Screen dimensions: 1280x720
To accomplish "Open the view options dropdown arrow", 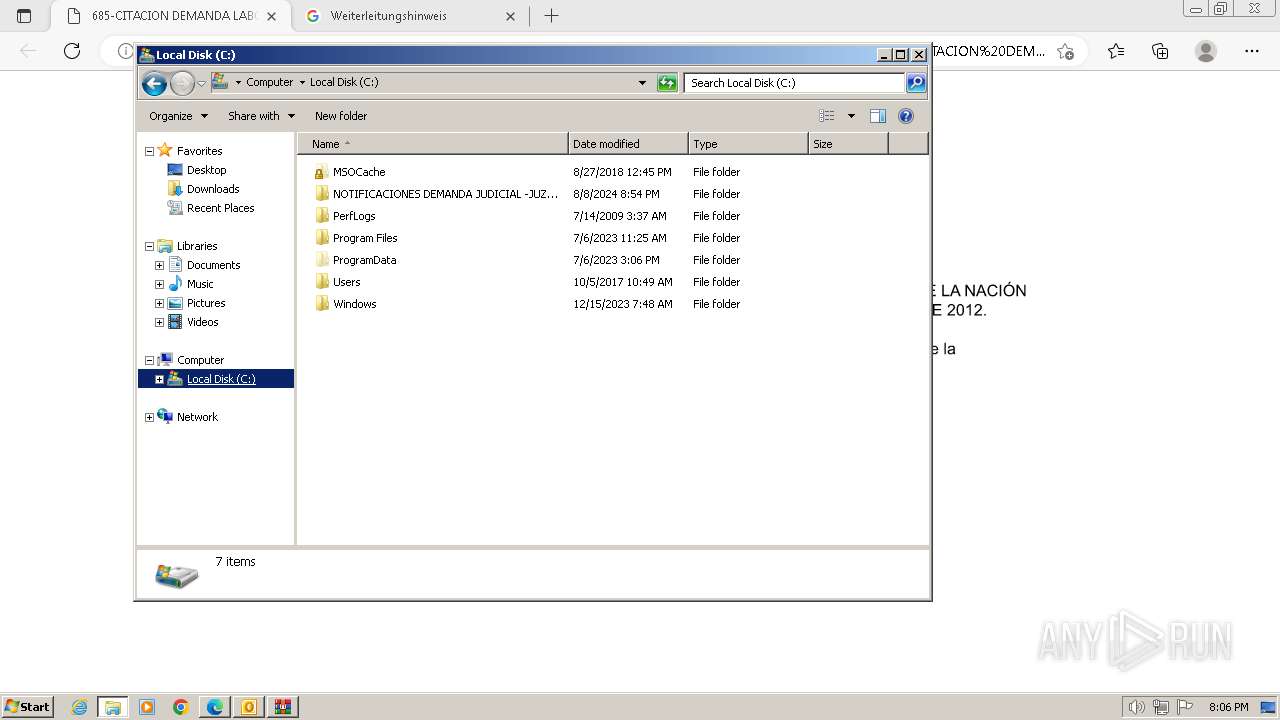I will [851, 116].
